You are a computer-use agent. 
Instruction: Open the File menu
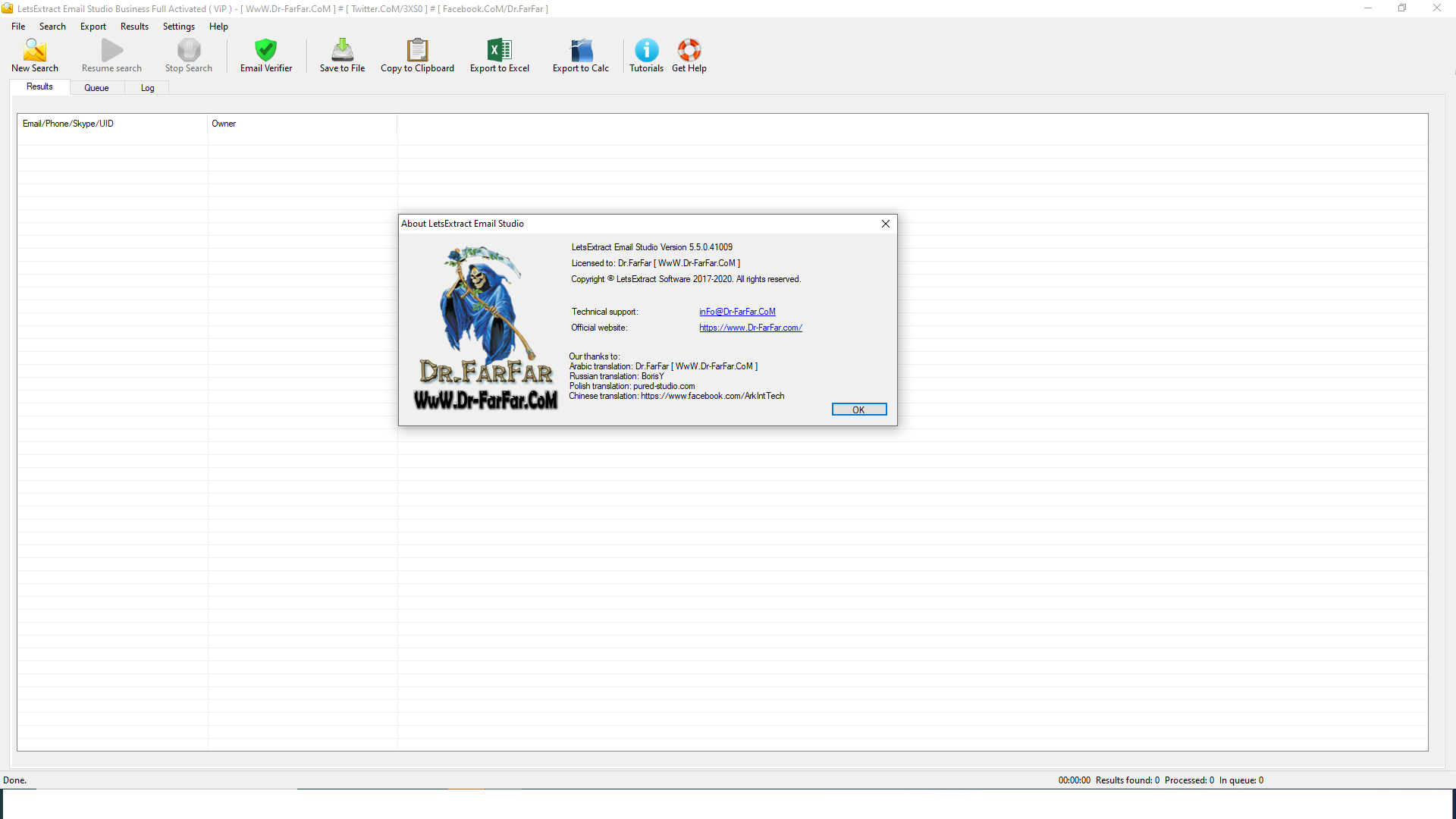18,27
